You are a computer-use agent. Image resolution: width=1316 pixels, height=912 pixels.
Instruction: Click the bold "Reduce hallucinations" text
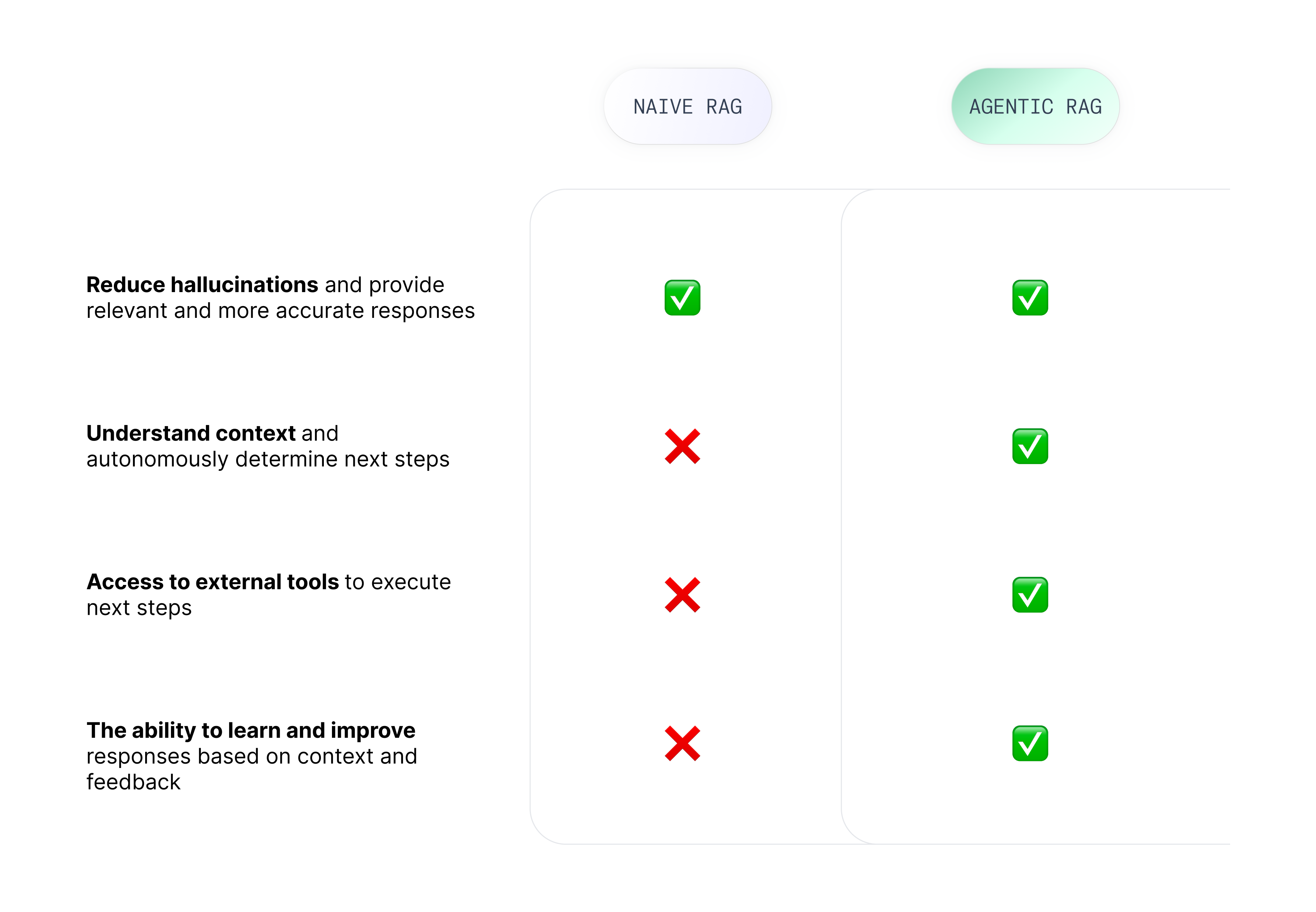coord(202,285)
